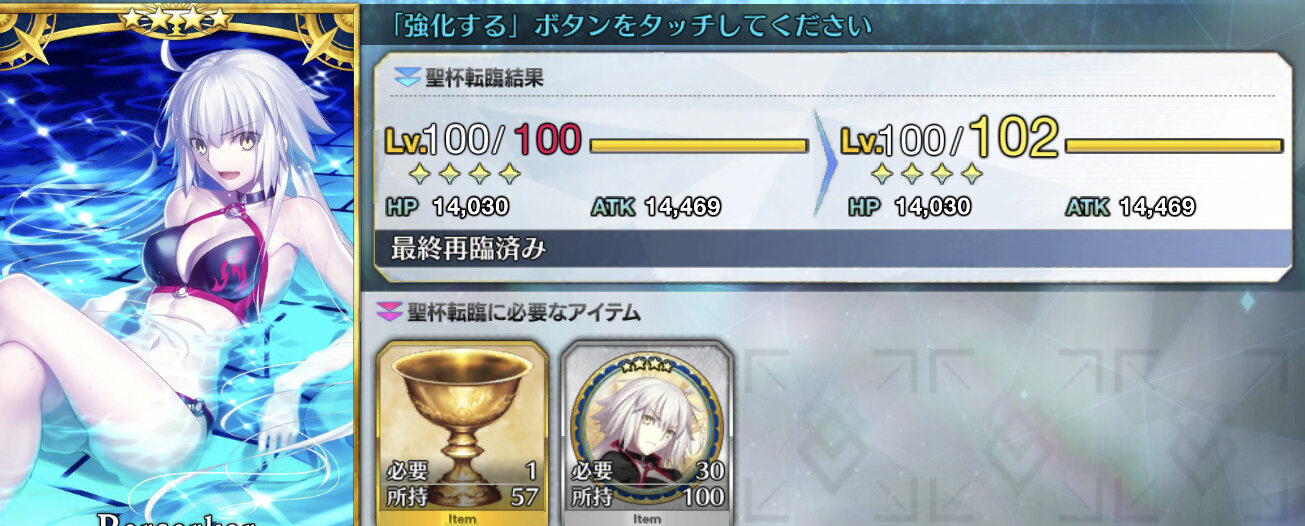Click the experience bar next to Lv.100/100
1305x526 pixels.
pyautogui.click(x=699, y=146)
